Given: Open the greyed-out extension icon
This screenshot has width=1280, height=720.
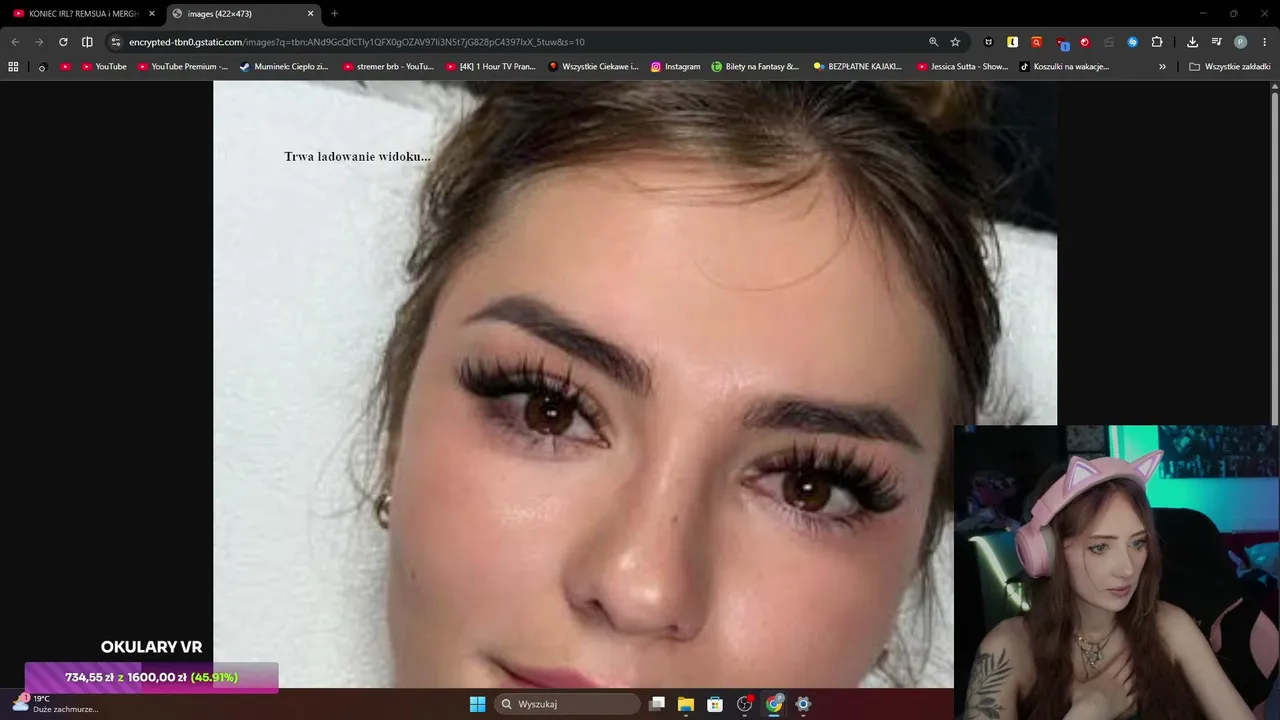Looking at the screenshot, I should tap(1109, 42).
